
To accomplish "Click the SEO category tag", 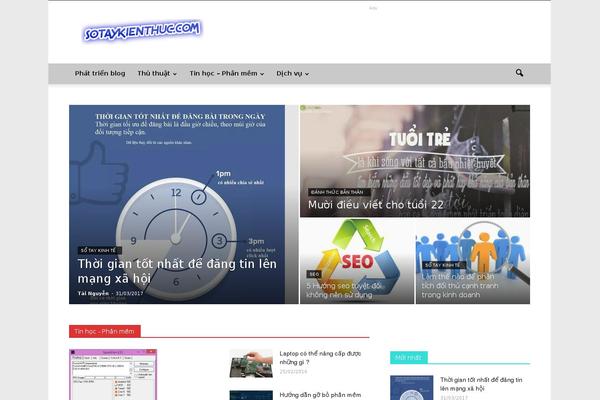I will coord(314,274).
